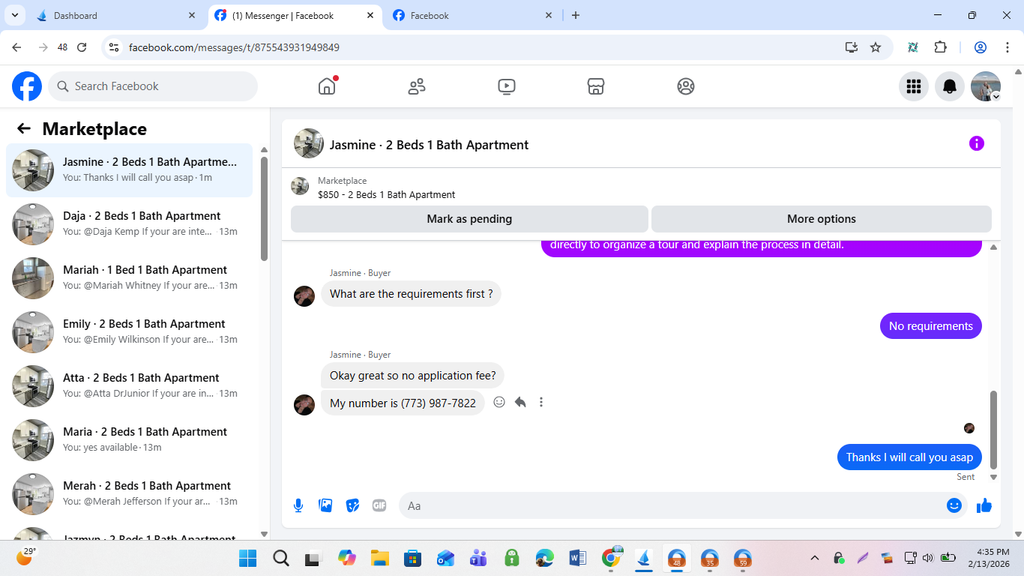1024x576 pixels.
Task: Go back to the previous page
Action: [17, 47]
